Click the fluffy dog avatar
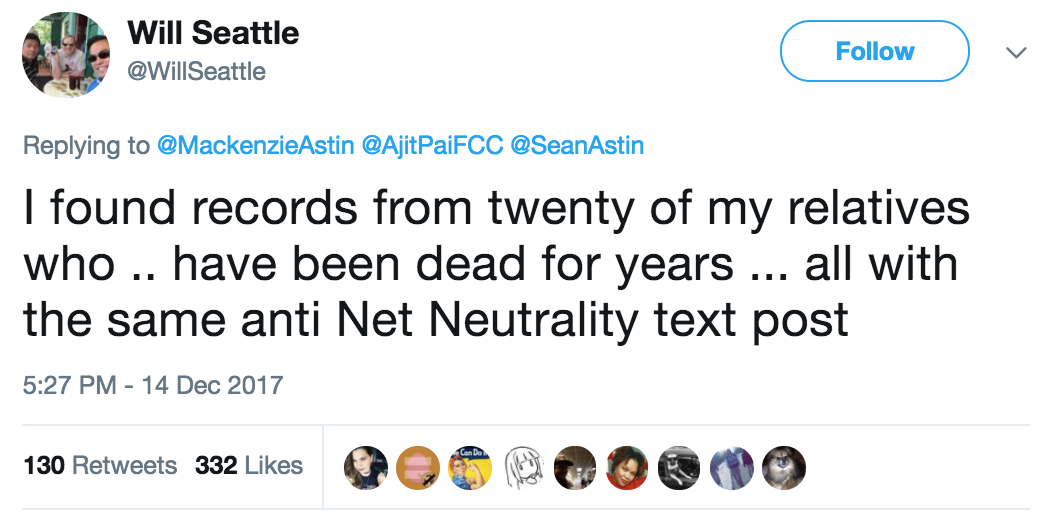 click(x=781, y=466)
